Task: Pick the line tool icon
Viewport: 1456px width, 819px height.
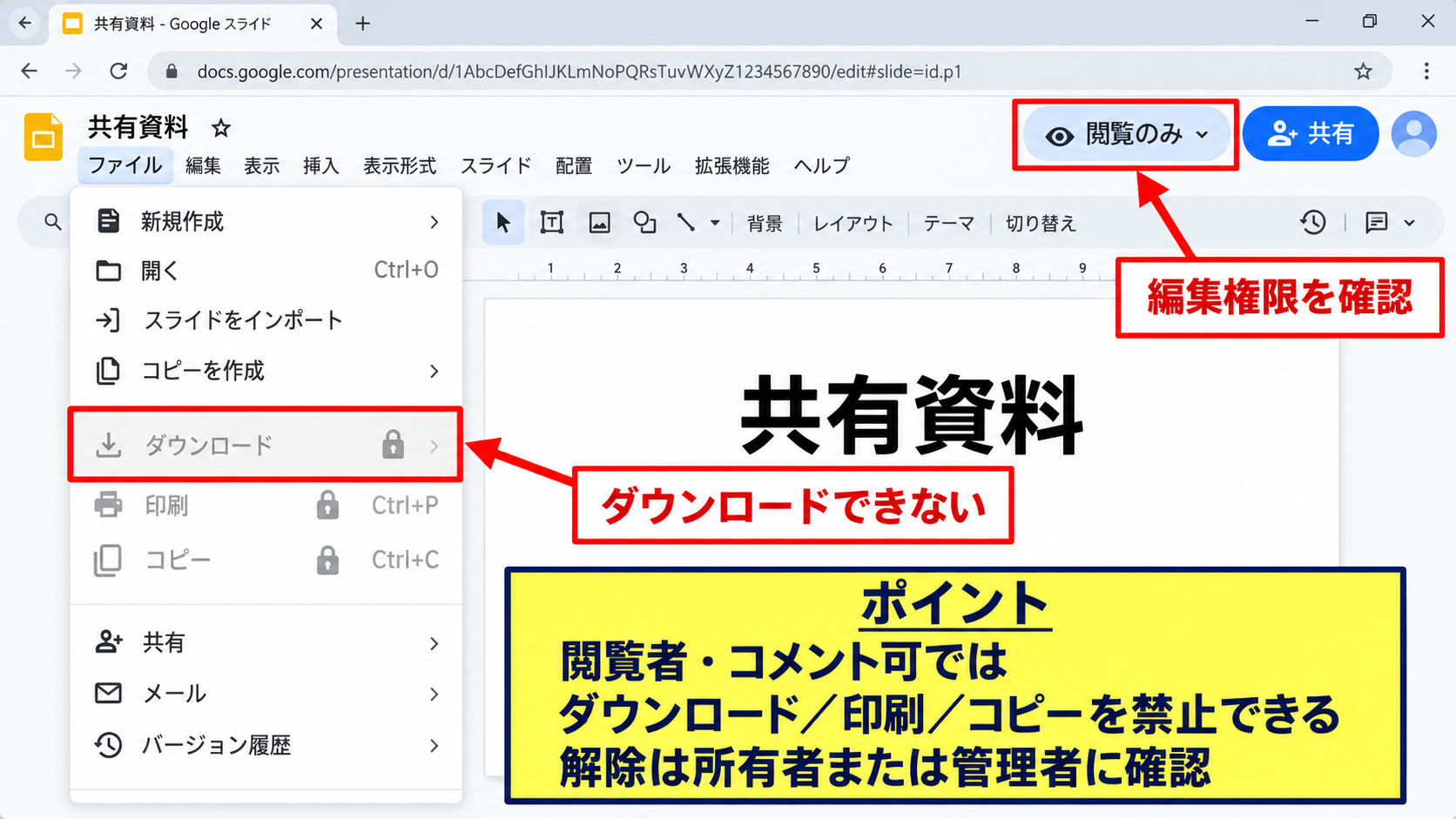Action: tap(686, 223)
